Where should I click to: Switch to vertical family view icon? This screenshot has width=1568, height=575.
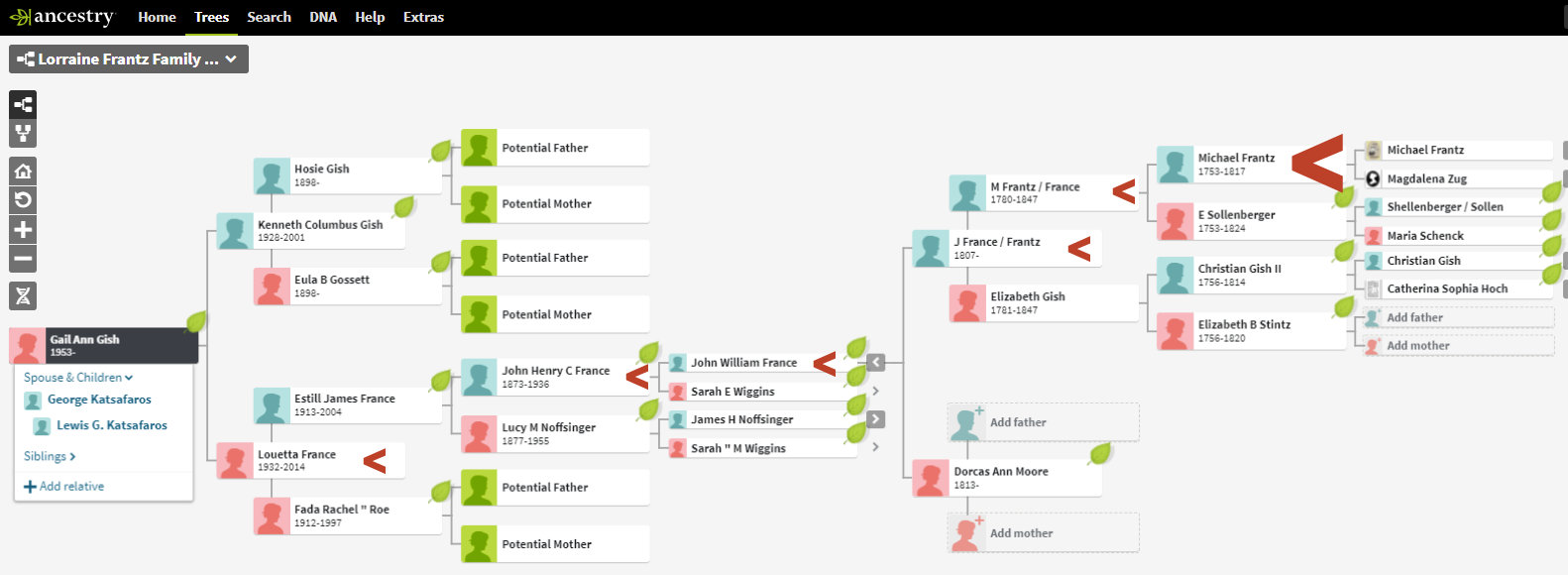[23, 133]
